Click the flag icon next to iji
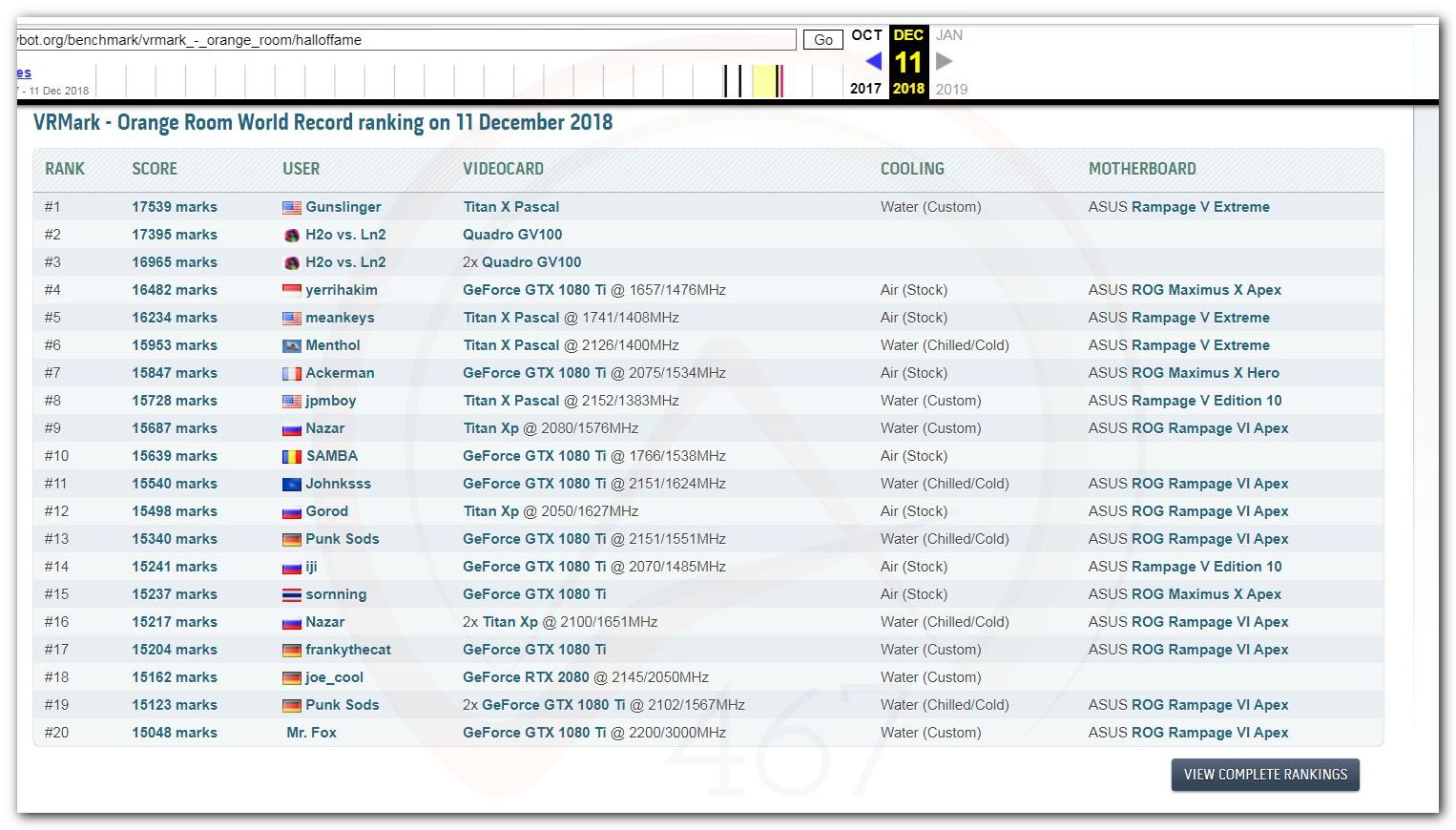The image size is (1456, 830). tap(292, 567)
